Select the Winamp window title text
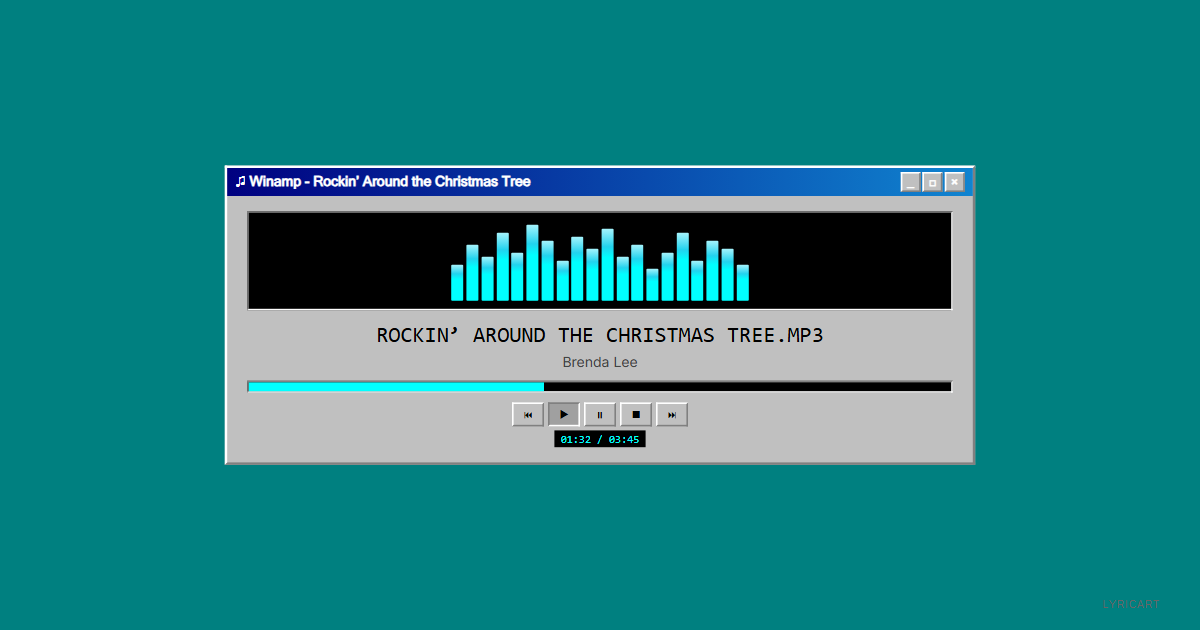The image size is (1200, 630). tap(390, 181)
